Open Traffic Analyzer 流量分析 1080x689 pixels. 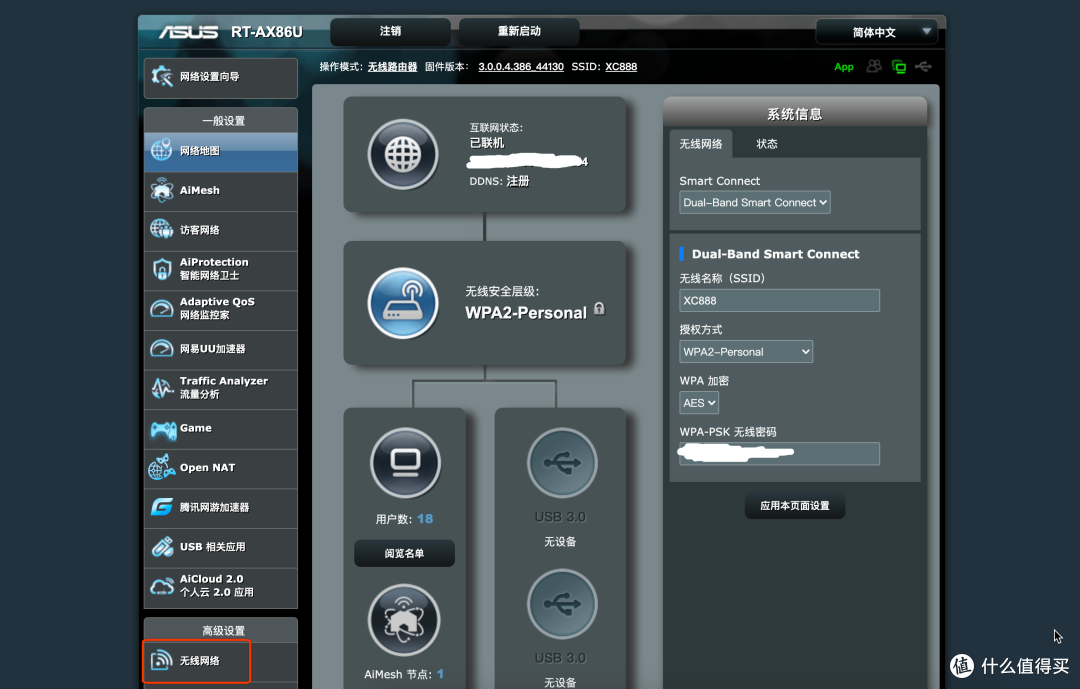[220, 388]
